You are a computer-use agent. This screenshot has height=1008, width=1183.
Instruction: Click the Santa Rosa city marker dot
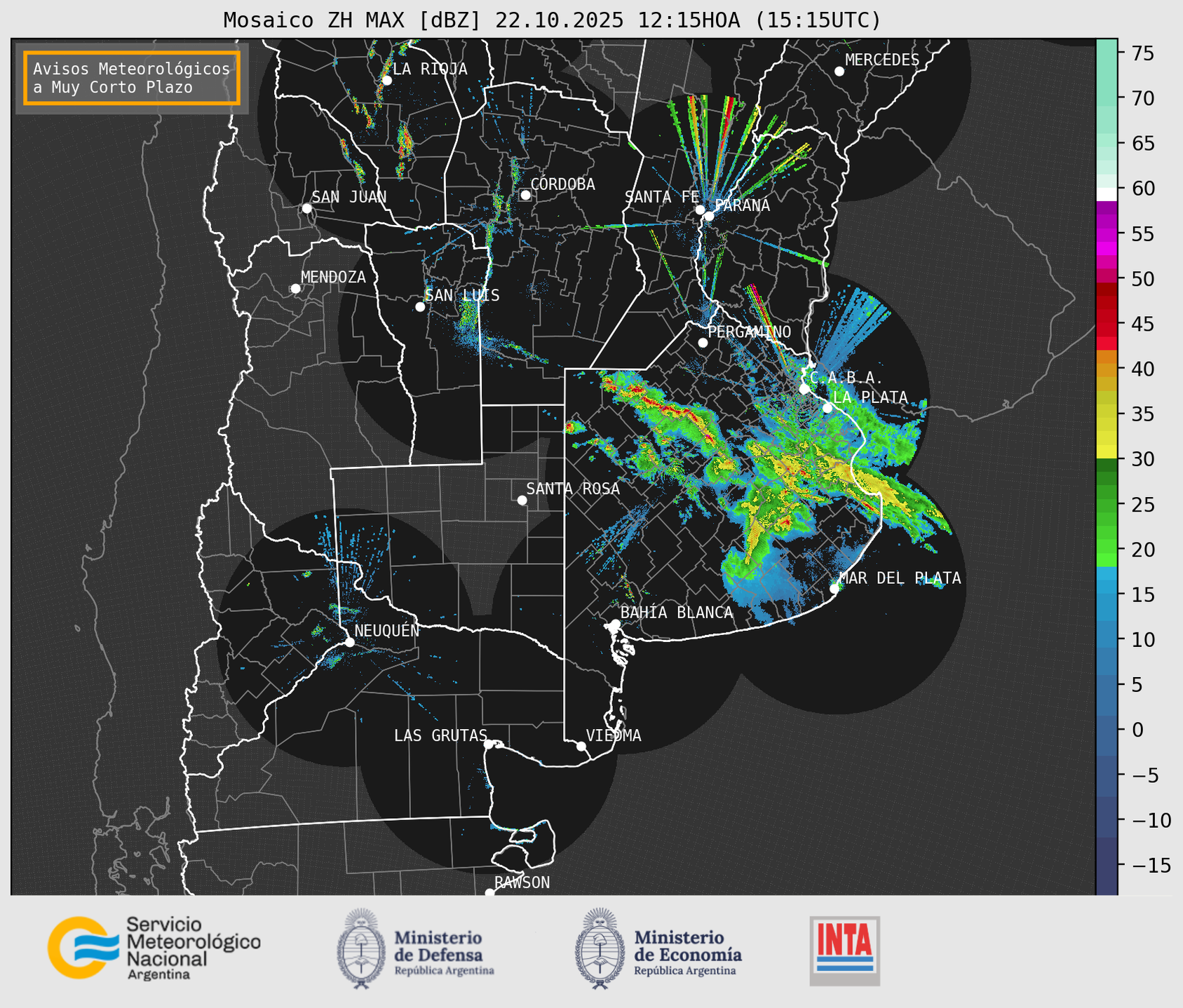point(522,500)
